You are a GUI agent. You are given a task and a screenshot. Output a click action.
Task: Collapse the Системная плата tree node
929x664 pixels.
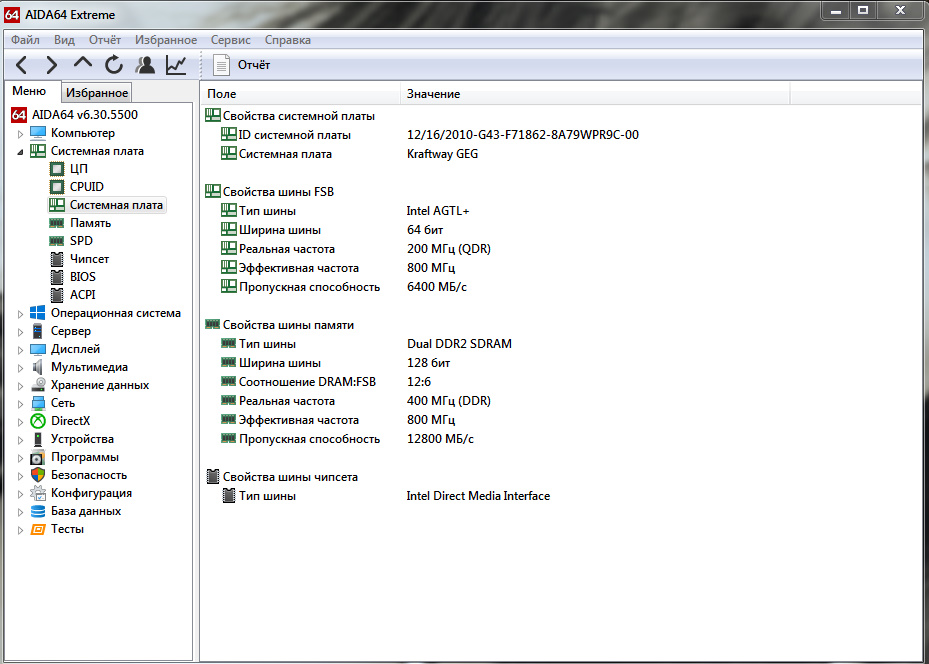pyautogui.click(x=20, y=152)
